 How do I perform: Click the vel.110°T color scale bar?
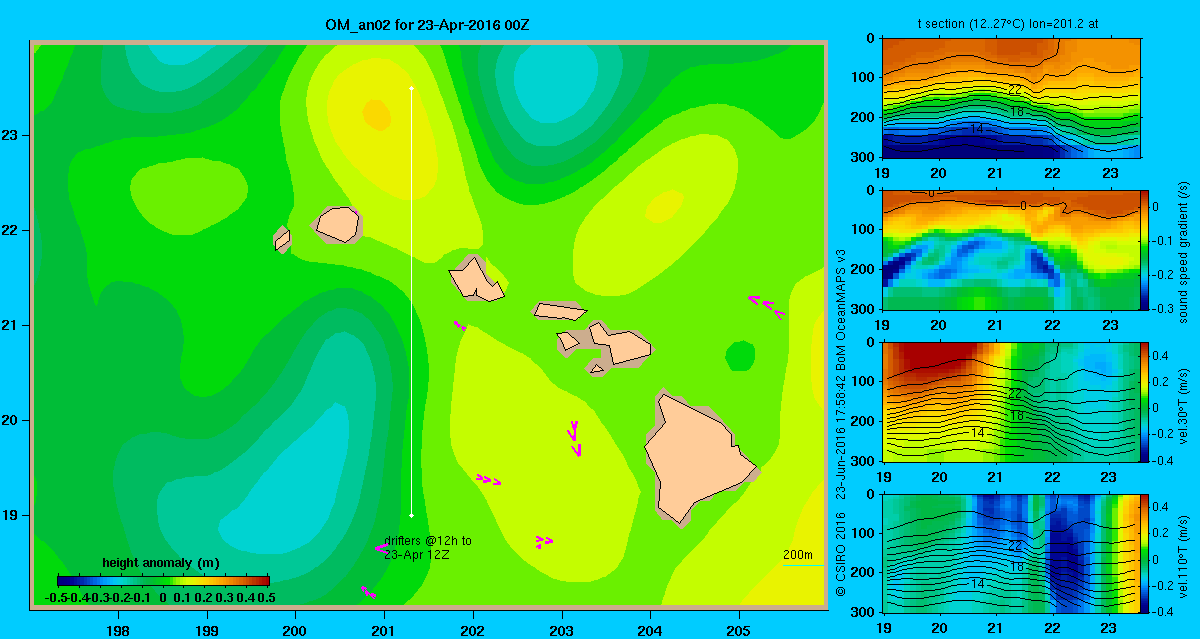[1145, 553]
